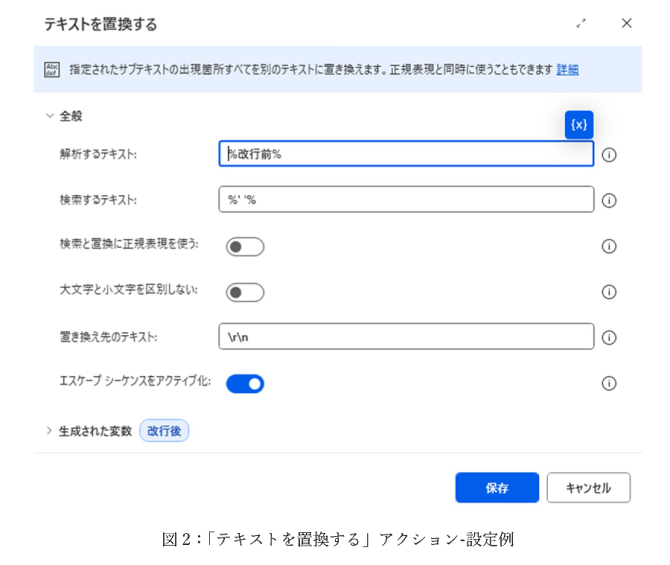The image size is (670, 565).
Task: Turn on 大文字と小文字を区別しない toggle
Action: 245,292
